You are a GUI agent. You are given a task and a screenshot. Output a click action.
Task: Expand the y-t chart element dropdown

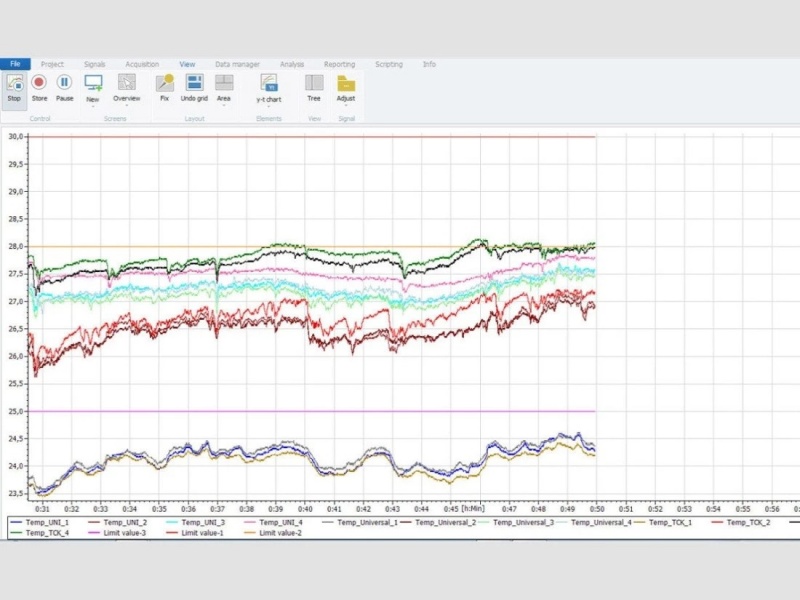tap(269, 107)
